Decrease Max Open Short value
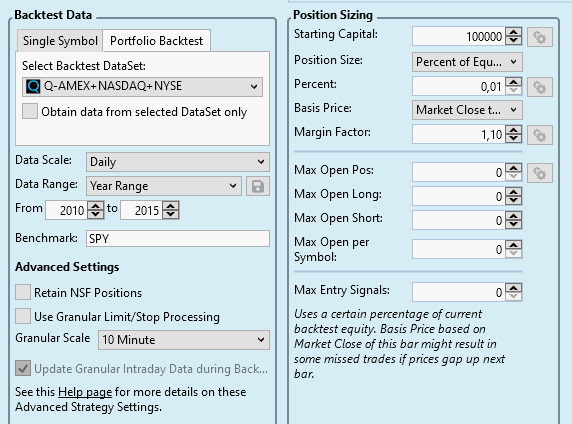 click(514, 224)
